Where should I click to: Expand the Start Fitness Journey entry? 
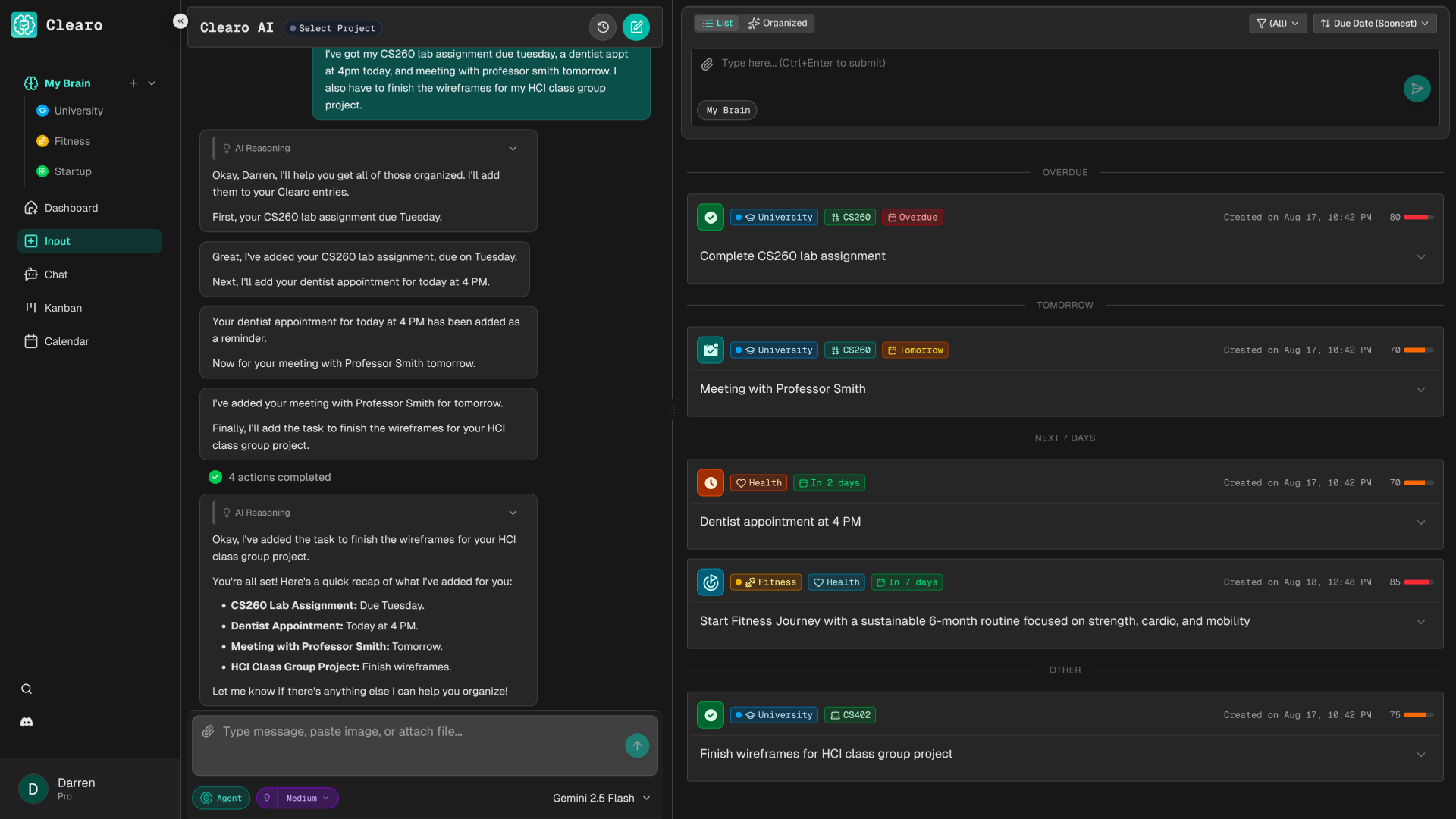(1421, 622)
